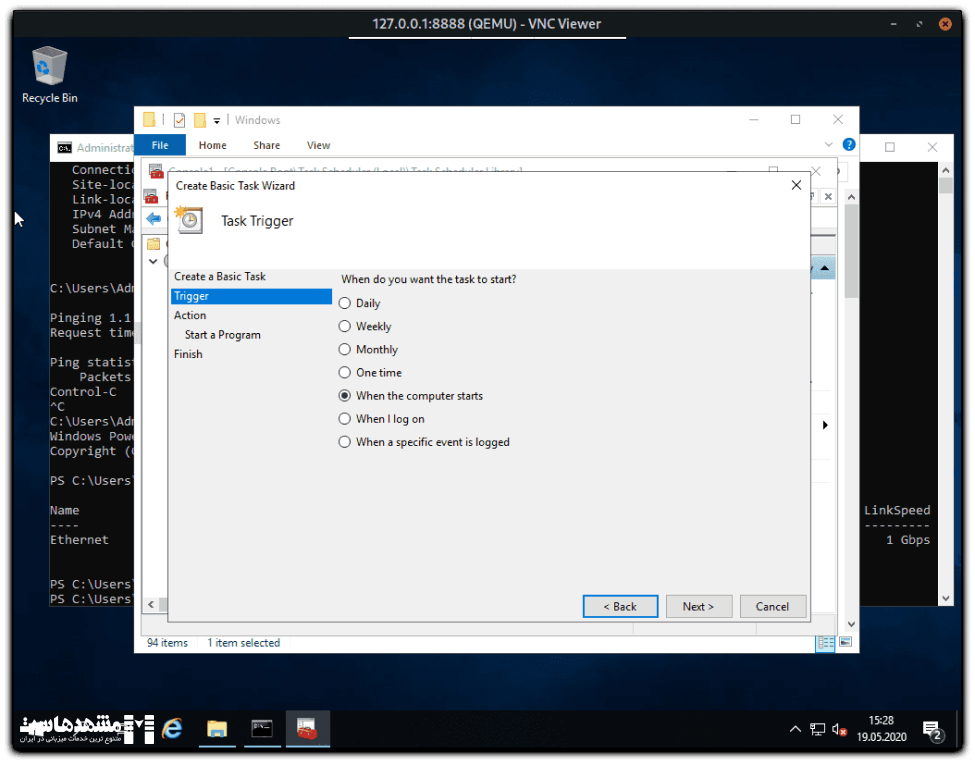This screenshot has width=975, height=765.
Task: Click the muted volume tray icon
Action: click(839, 730)
